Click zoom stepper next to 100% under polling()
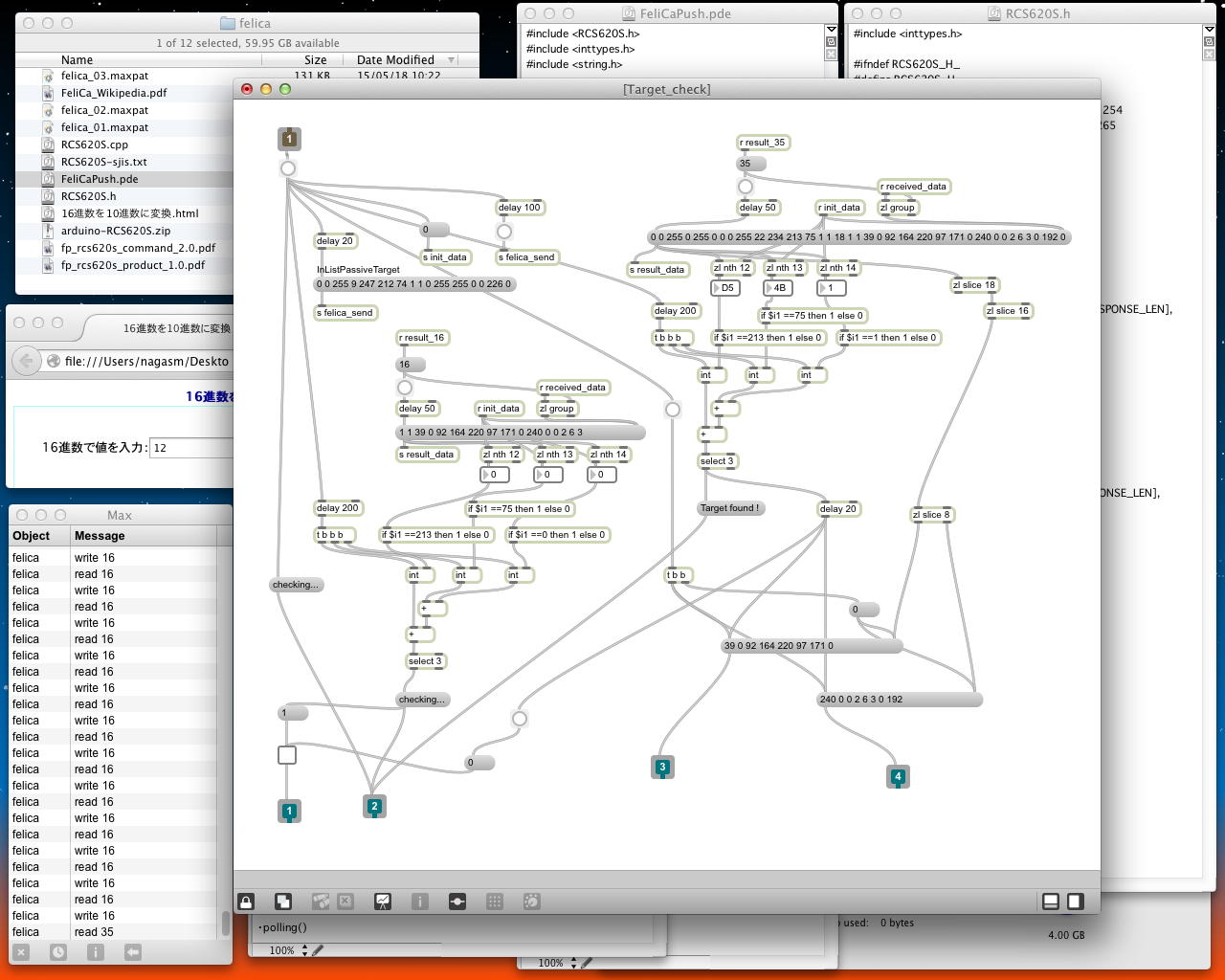This screenshot has width=1225, height=980. tap(304, 950)
